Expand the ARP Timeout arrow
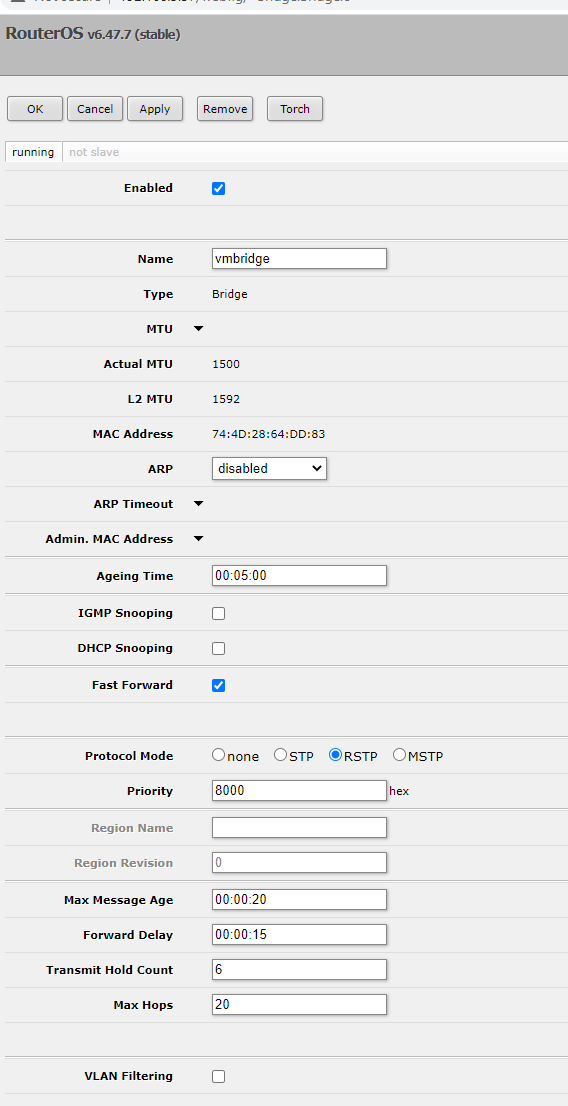 [x=198, y=504]
